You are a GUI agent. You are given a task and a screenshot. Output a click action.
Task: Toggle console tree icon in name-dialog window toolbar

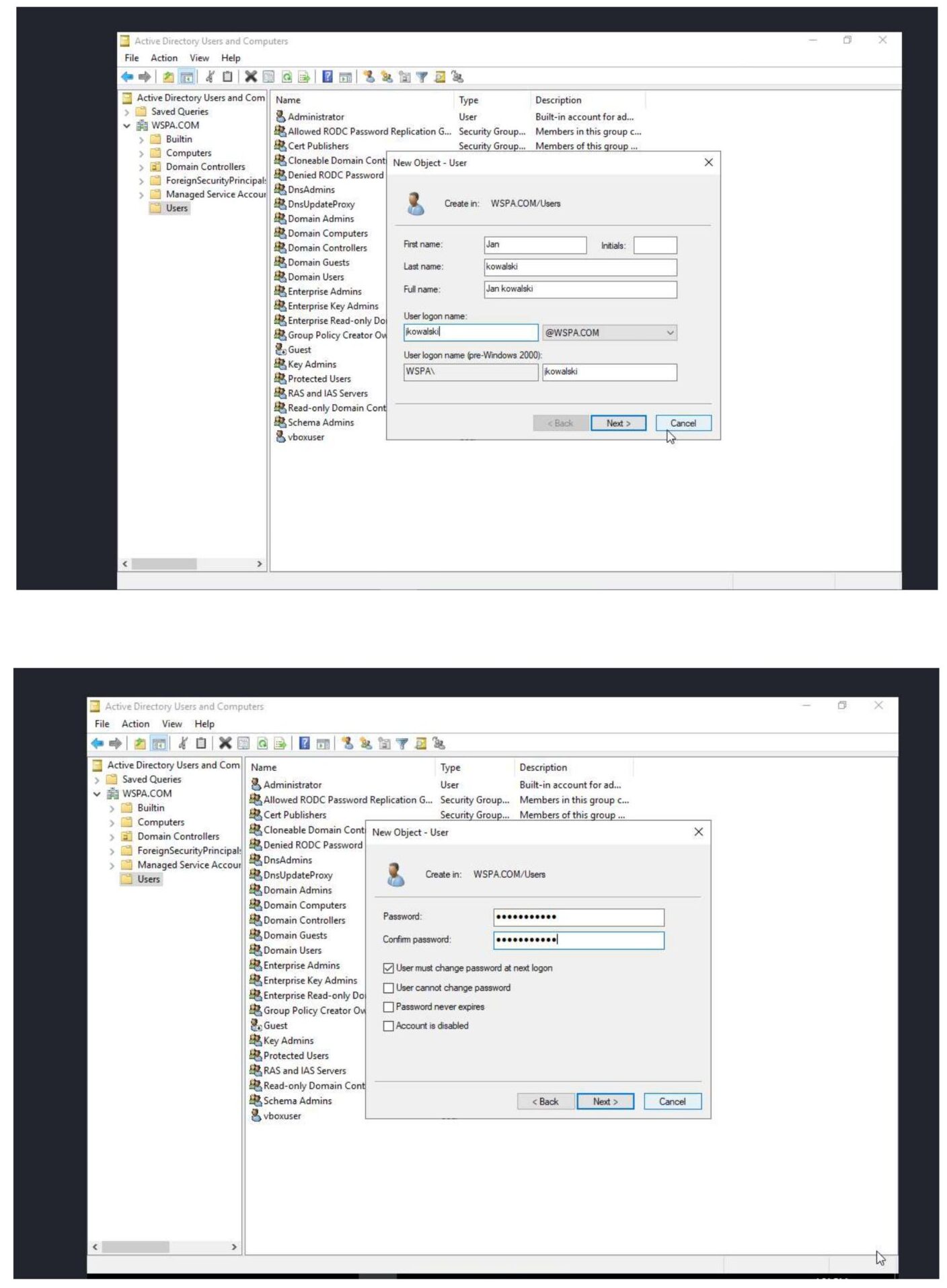(x=187, y=77)
